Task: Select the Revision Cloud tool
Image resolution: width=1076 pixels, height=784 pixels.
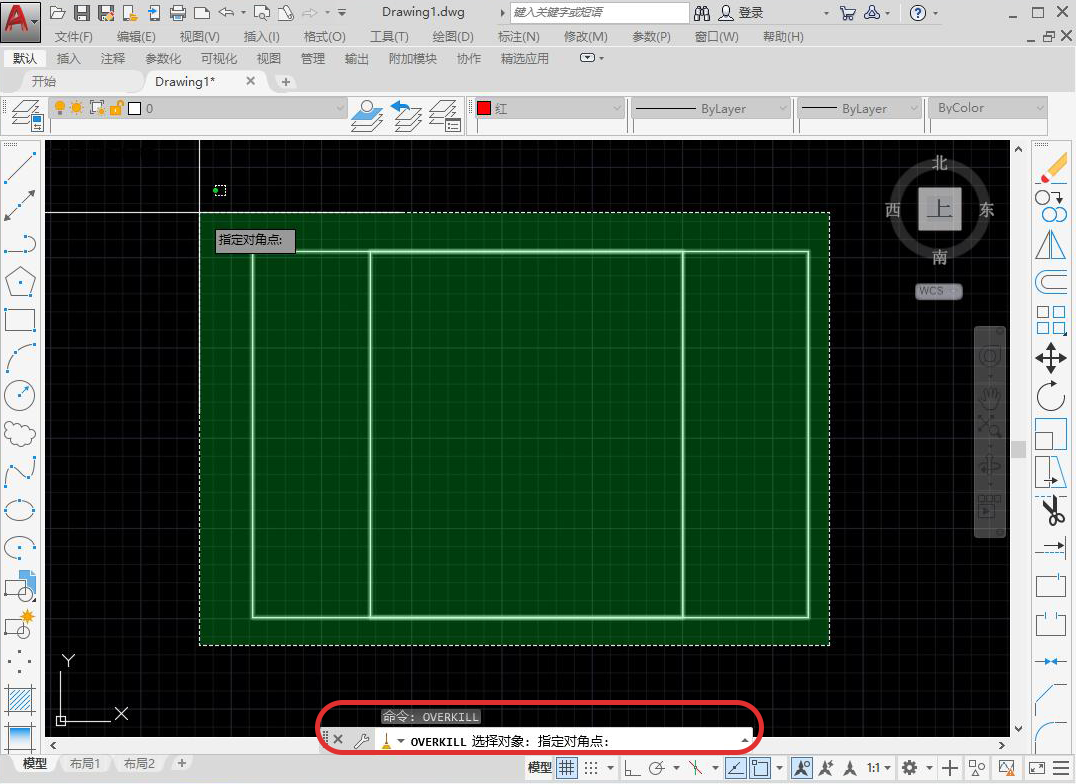Action: pos(20,433)
